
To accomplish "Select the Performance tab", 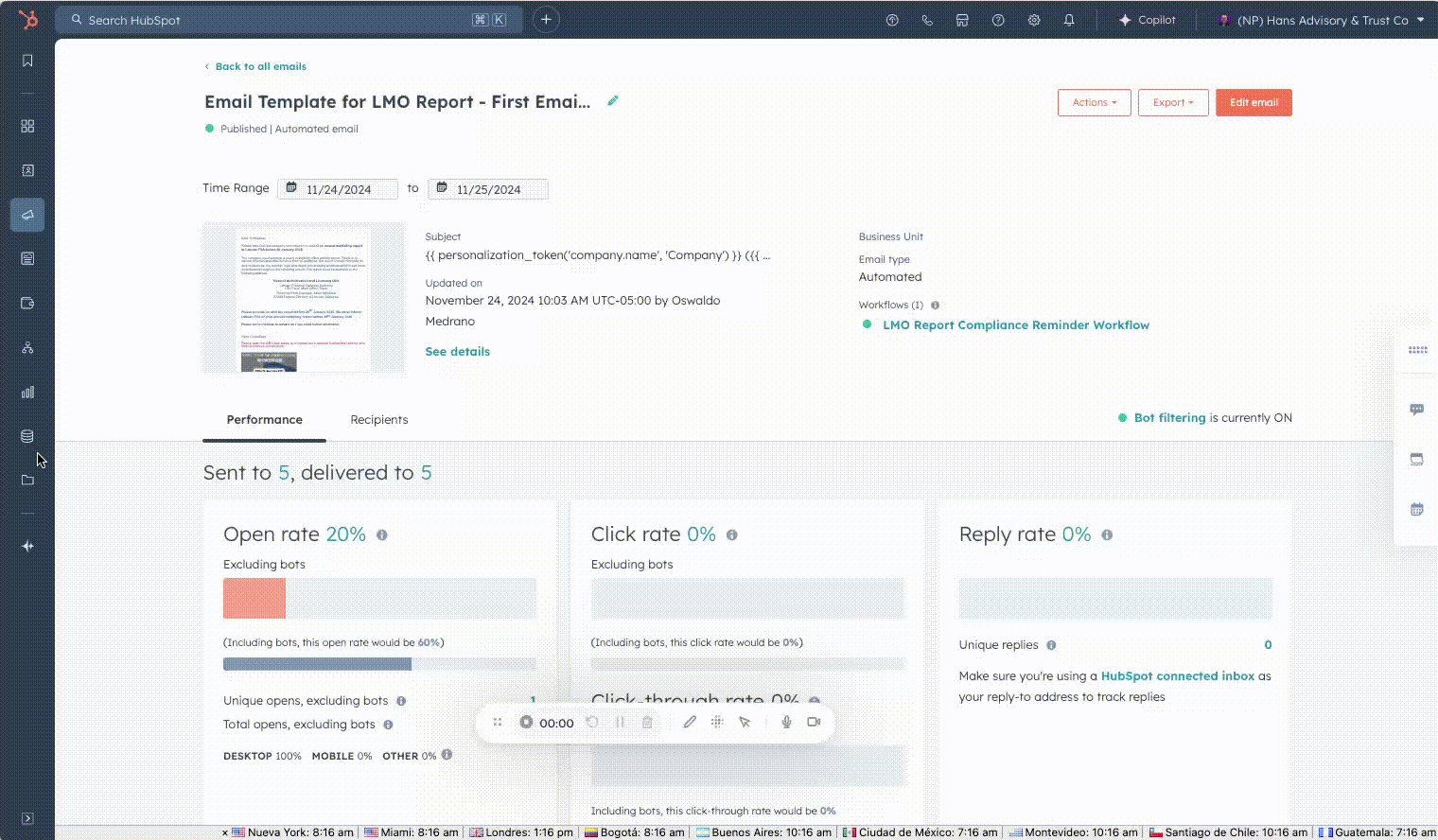I will click(264, 419).
